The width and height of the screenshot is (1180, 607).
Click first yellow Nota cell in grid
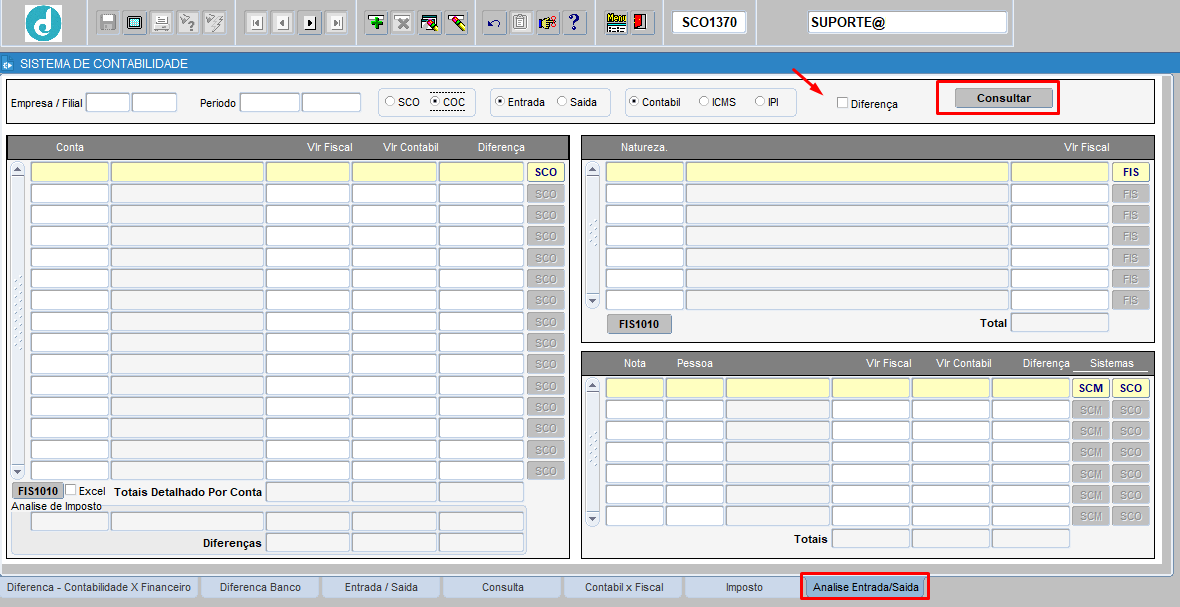tap(635, 388)
